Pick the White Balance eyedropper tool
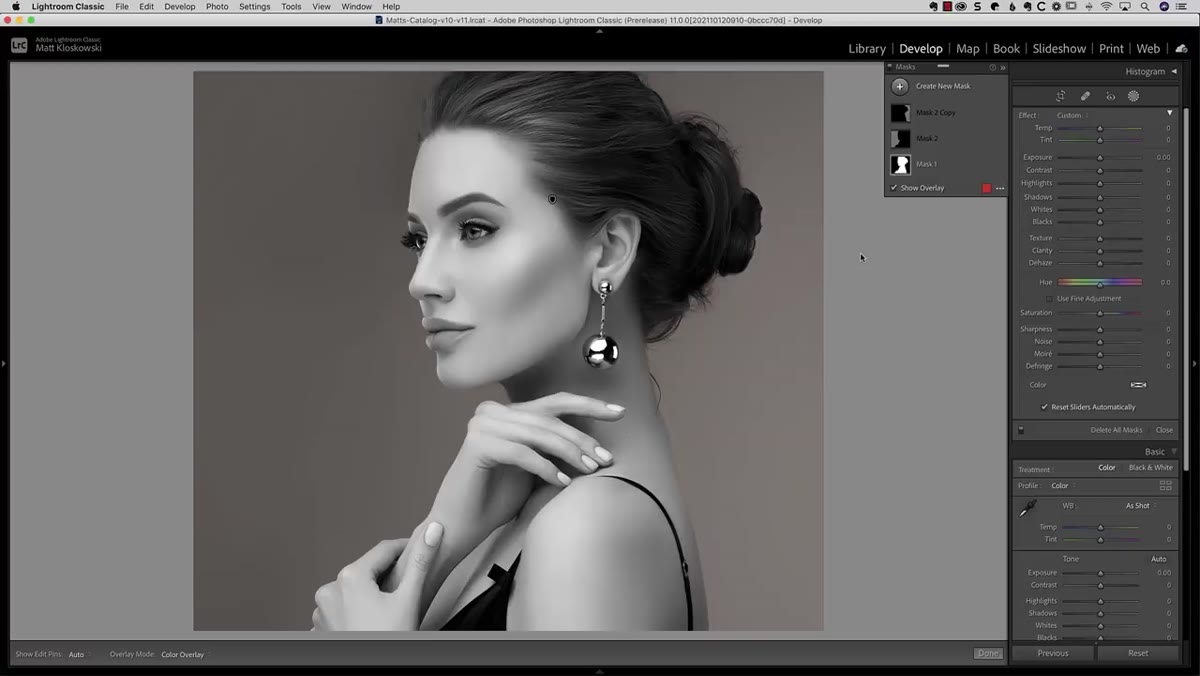 pyautogui.click(x=1027, y=509)
